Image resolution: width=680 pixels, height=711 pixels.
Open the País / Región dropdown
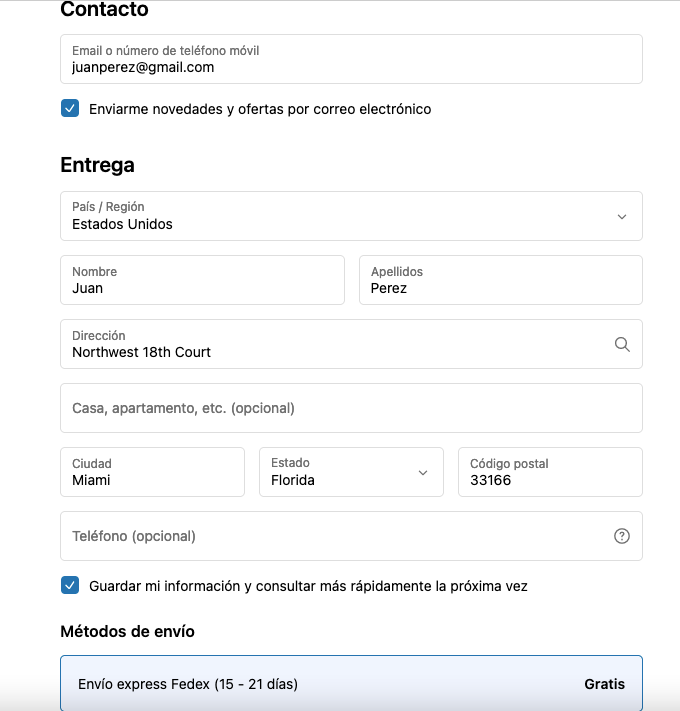pos(351,216)
